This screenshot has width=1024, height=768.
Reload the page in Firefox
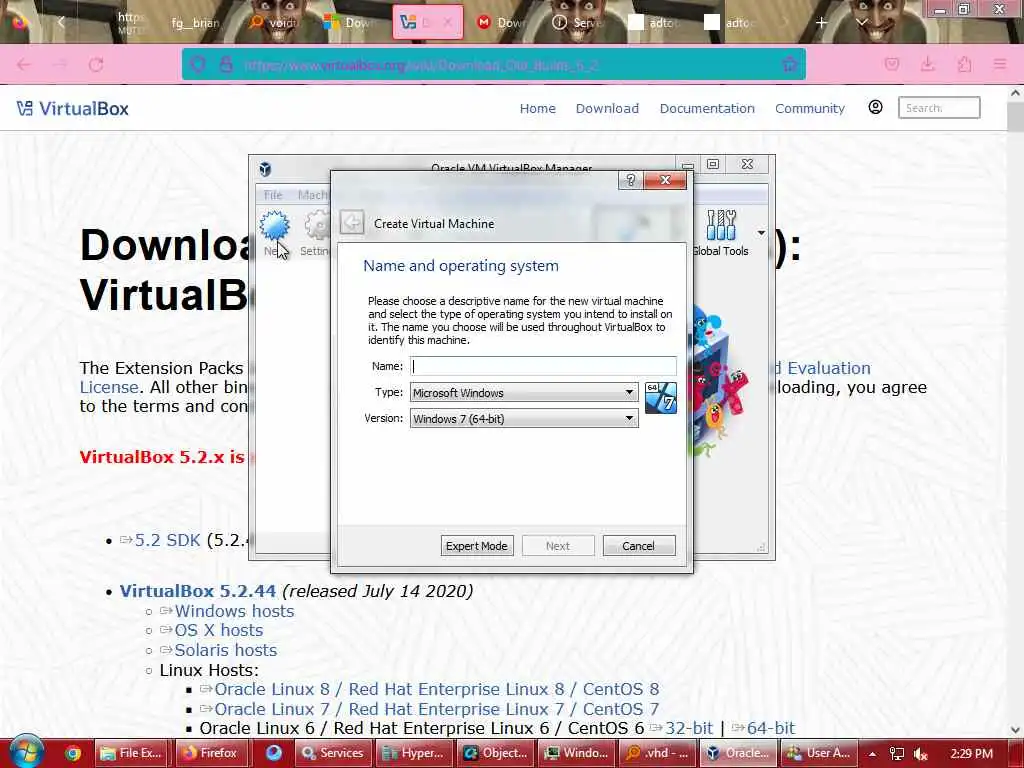click(97, 65)
